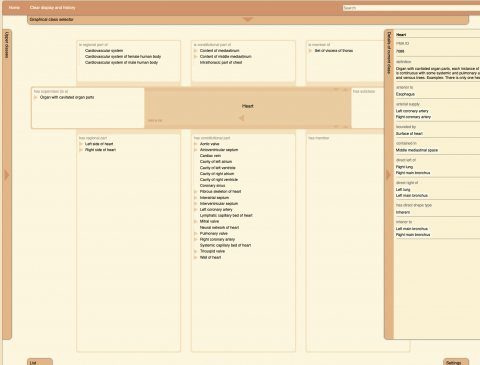
Task: Select Organ with cavitated organ parts
Action: [67, 97]
